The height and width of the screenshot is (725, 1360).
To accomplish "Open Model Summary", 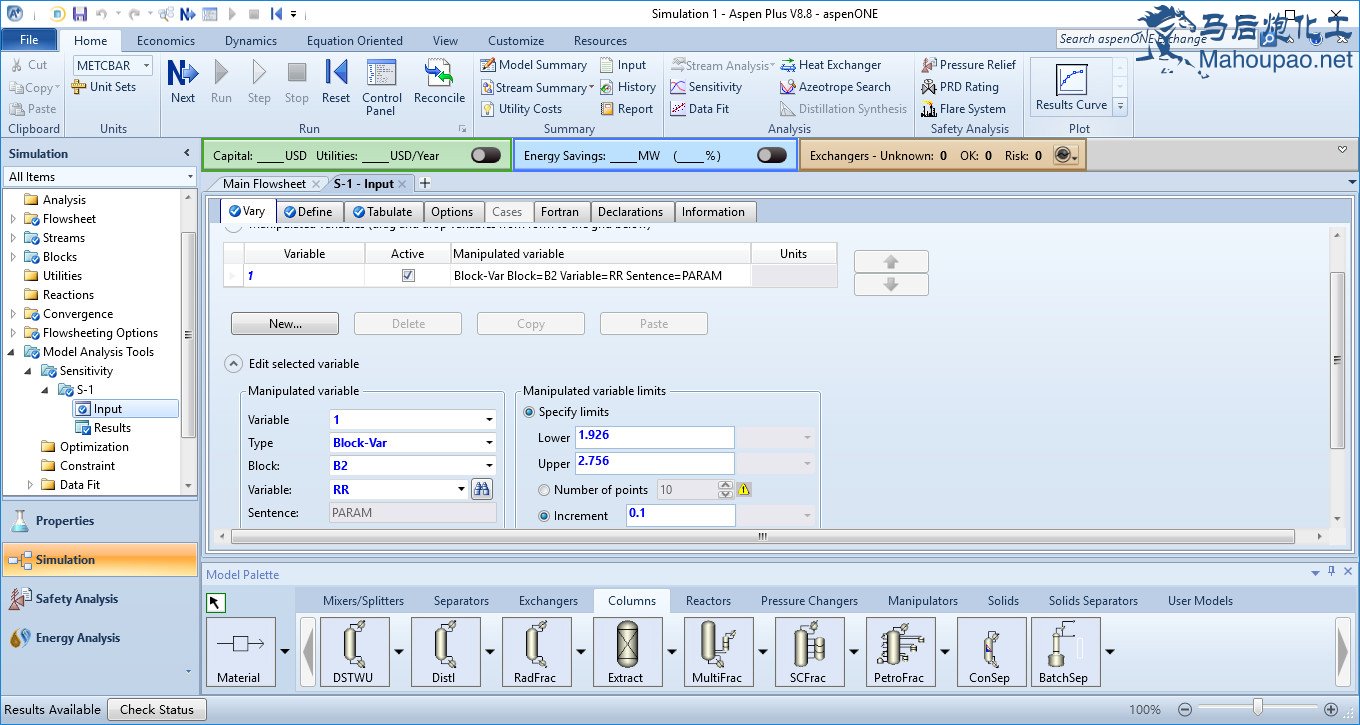I will [x=534, y=65].
